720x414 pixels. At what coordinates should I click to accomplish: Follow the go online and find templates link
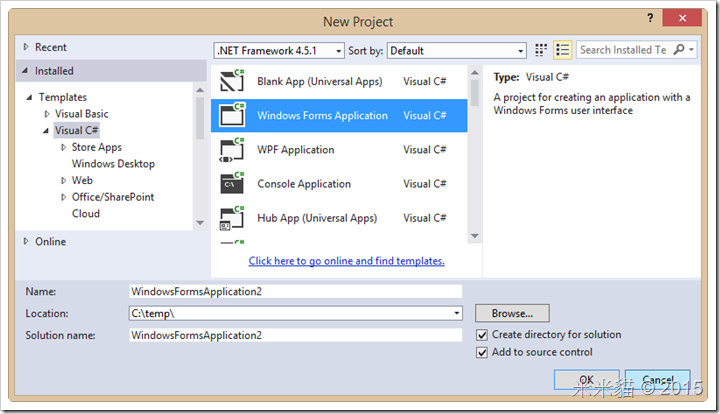coord(346,261)
